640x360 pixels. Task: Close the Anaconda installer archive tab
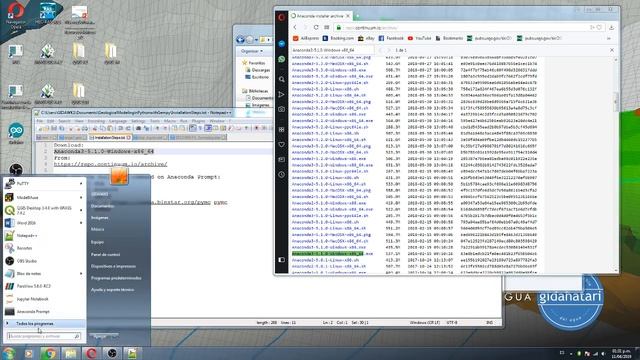pos(348,16)
